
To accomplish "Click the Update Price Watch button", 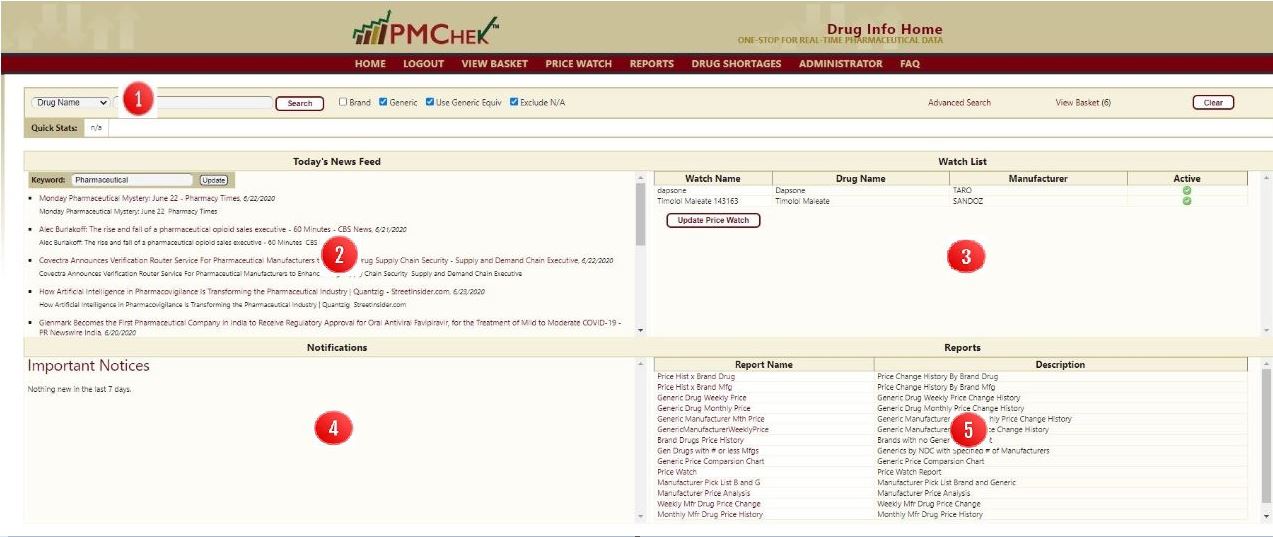I will tap(713, 220).
